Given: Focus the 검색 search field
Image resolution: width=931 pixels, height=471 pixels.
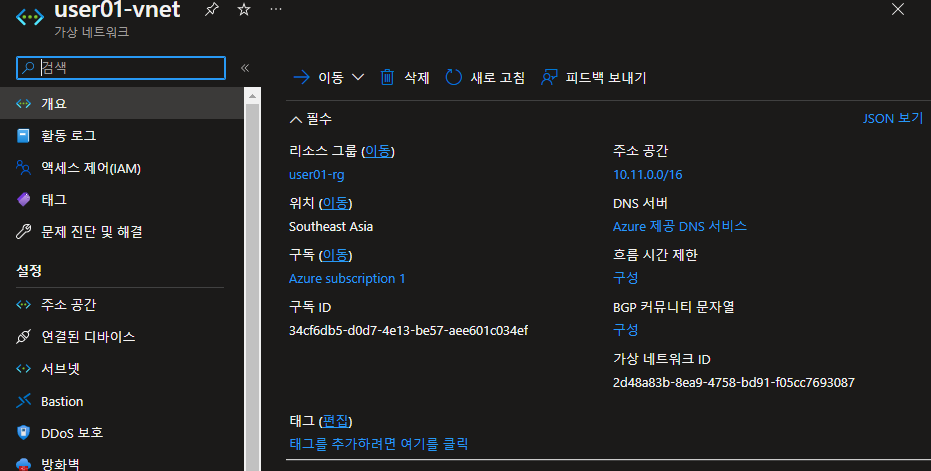Looking at the screenshot, I should tap(121, 68).
